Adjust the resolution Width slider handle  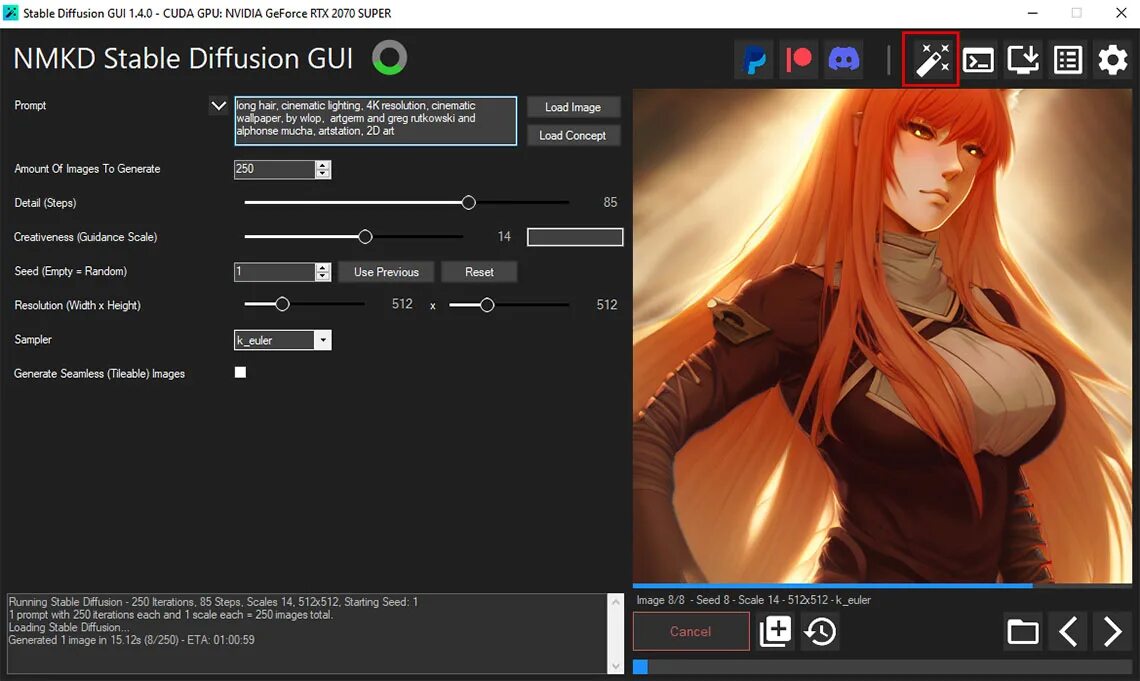(282, 305)
